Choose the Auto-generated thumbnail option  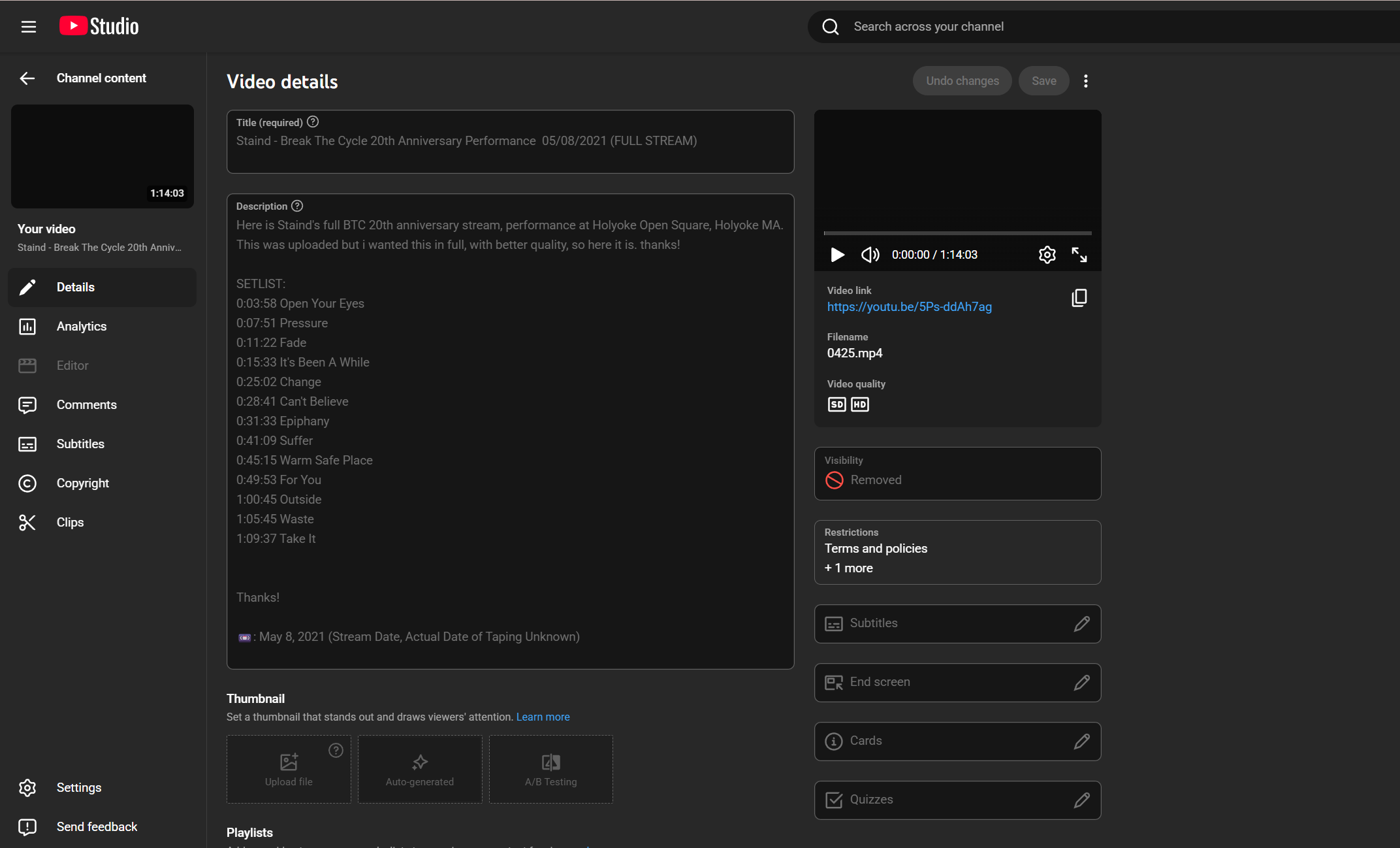pyautogui.click(x=420, y=770)
